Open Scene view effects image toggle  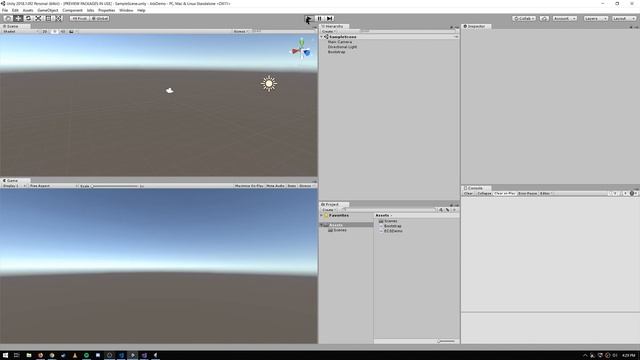point(71,31)
